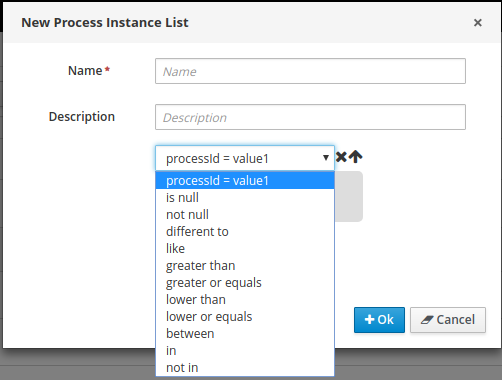Choose the 'not null' option
Screen dimensions: 502x380
[245, 215]
